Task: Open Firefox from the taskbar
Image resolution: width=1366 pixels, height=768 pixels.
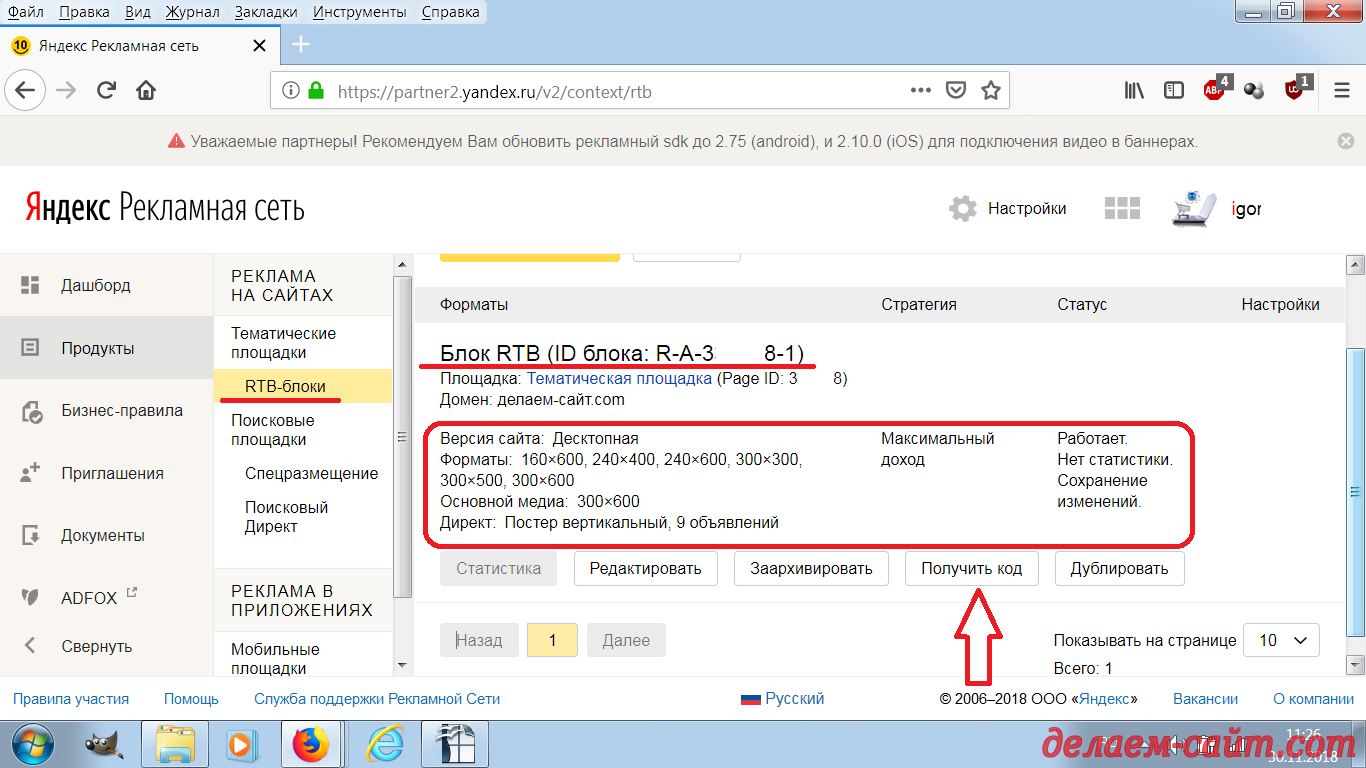Action: (x=310, y=745)
